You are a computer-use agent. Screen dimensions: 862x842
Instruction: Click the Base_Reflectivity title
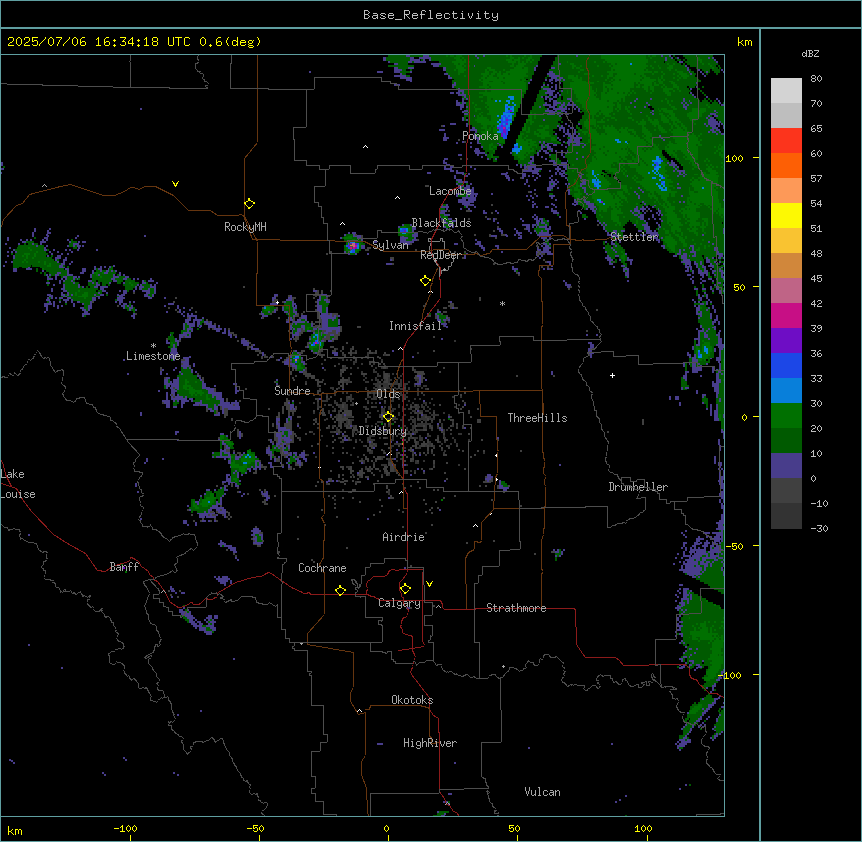(431, 15)
